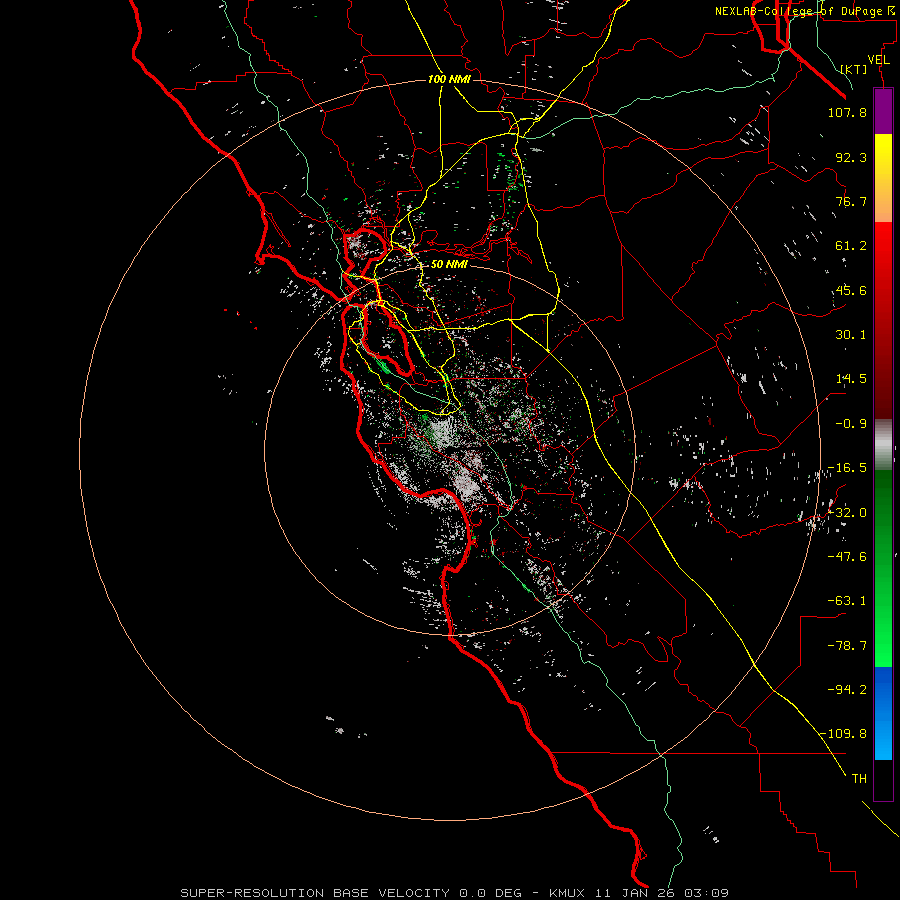Click the 30.1 legend value
The image size is (900, 900).
tap(851, 335)
